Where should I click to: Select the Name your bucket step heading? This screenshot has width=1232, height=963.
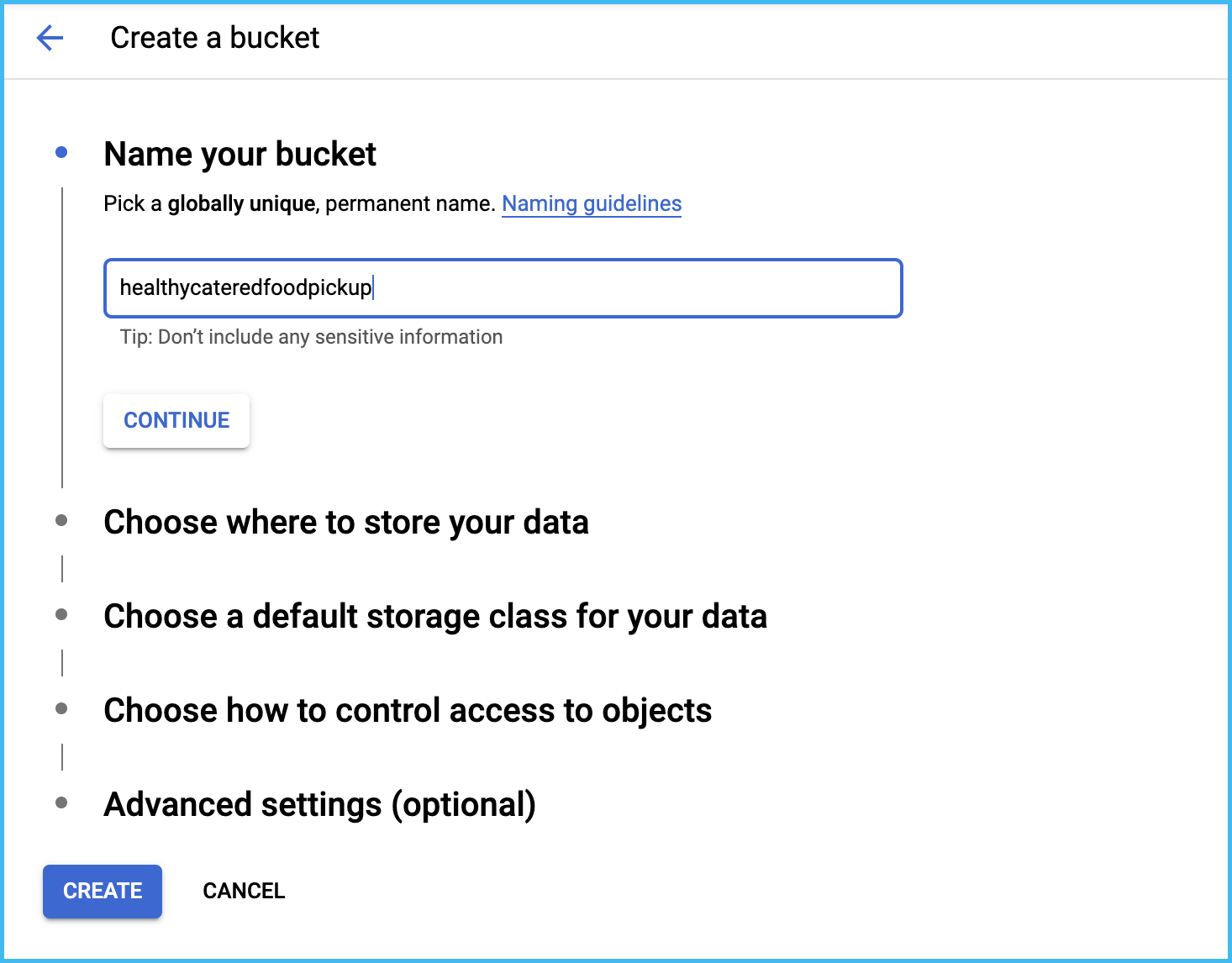click(x=240, y=154)
